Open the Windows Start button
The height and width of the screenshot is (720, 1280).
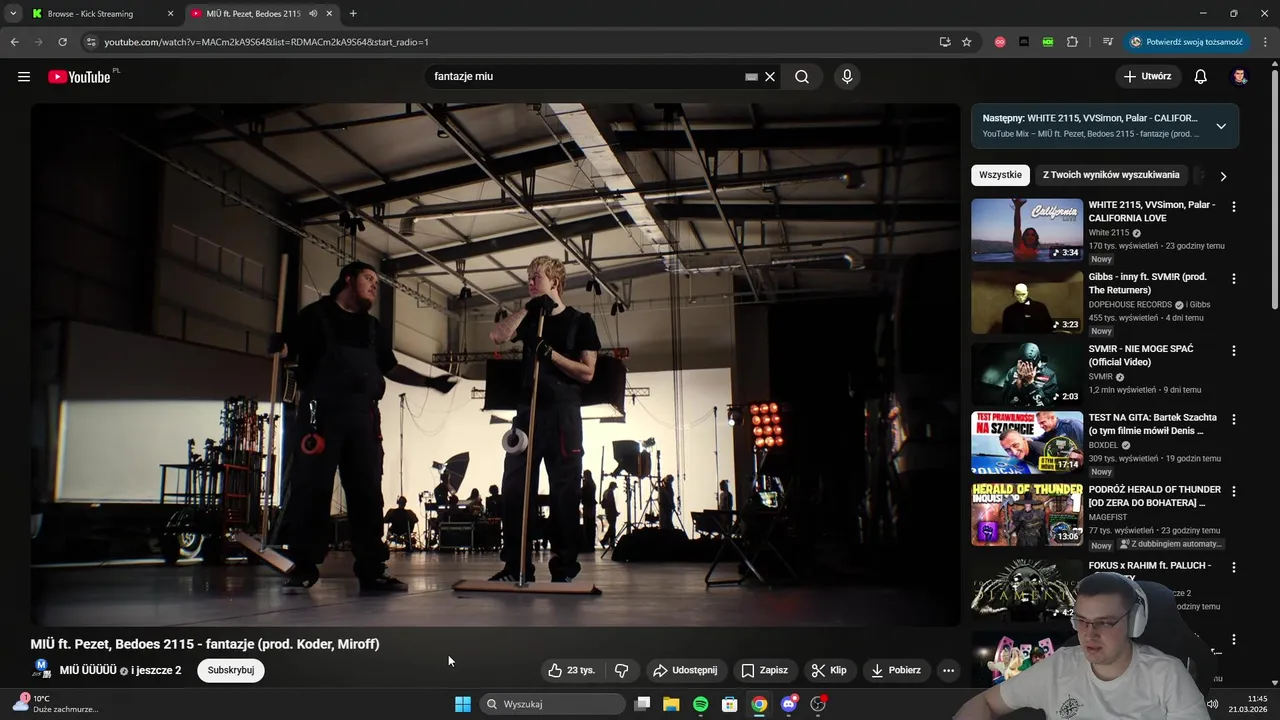(462, 704)
